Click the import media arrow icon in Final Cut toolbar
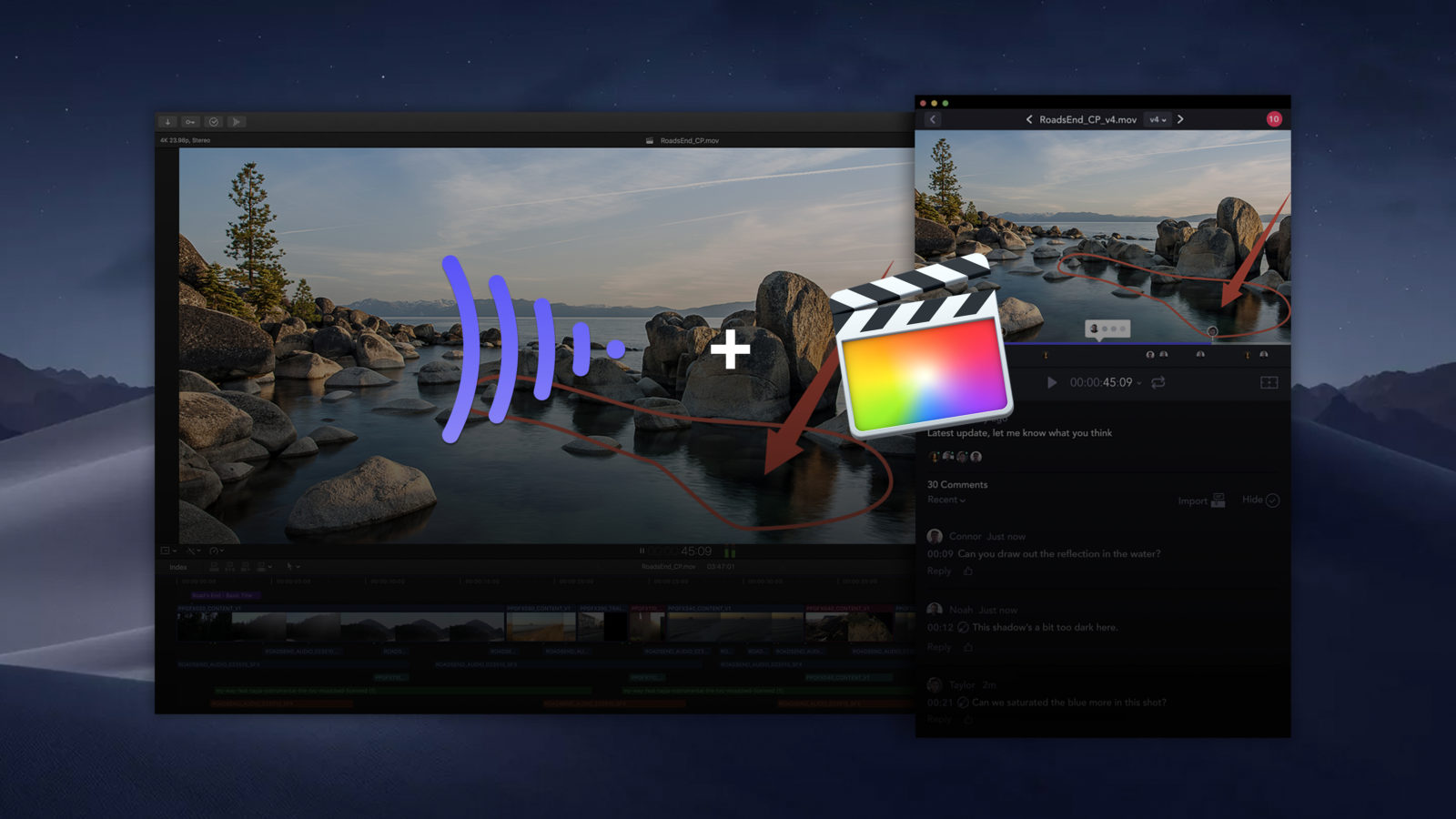Viewport: 1456px width, 819px height. 167,122
